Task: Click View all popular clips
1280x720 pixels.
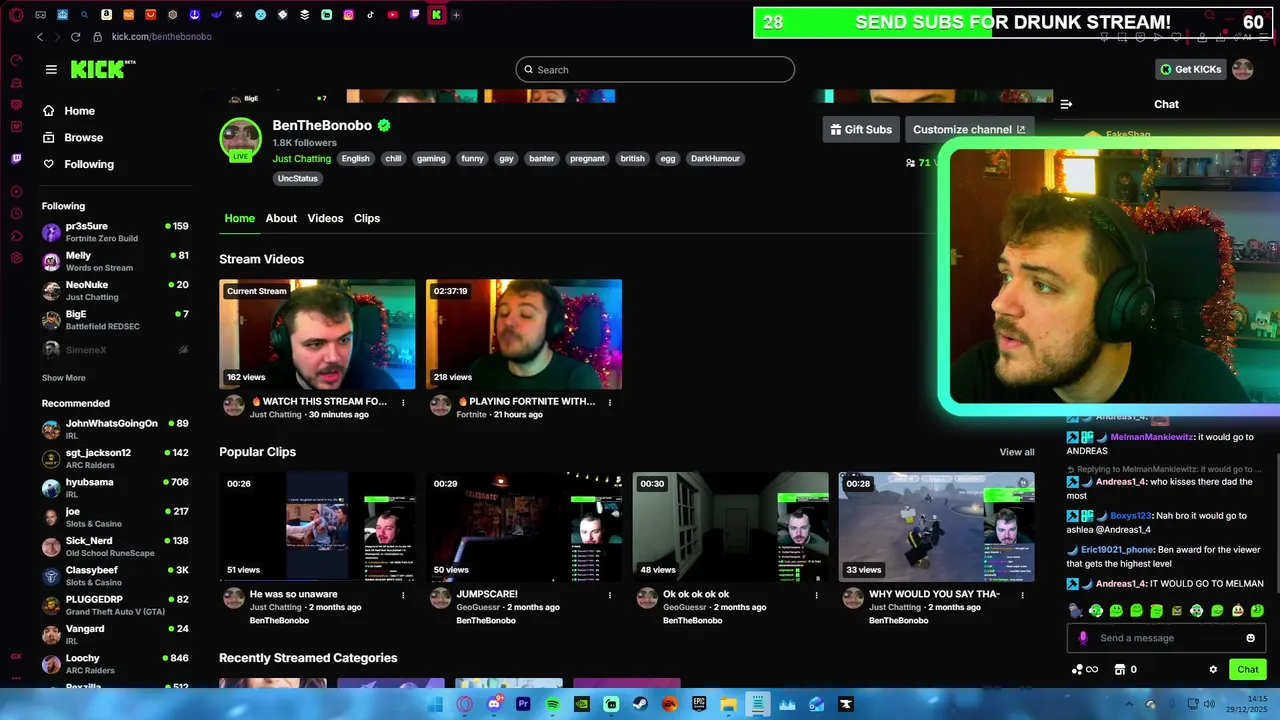Action: [1017, 452]
